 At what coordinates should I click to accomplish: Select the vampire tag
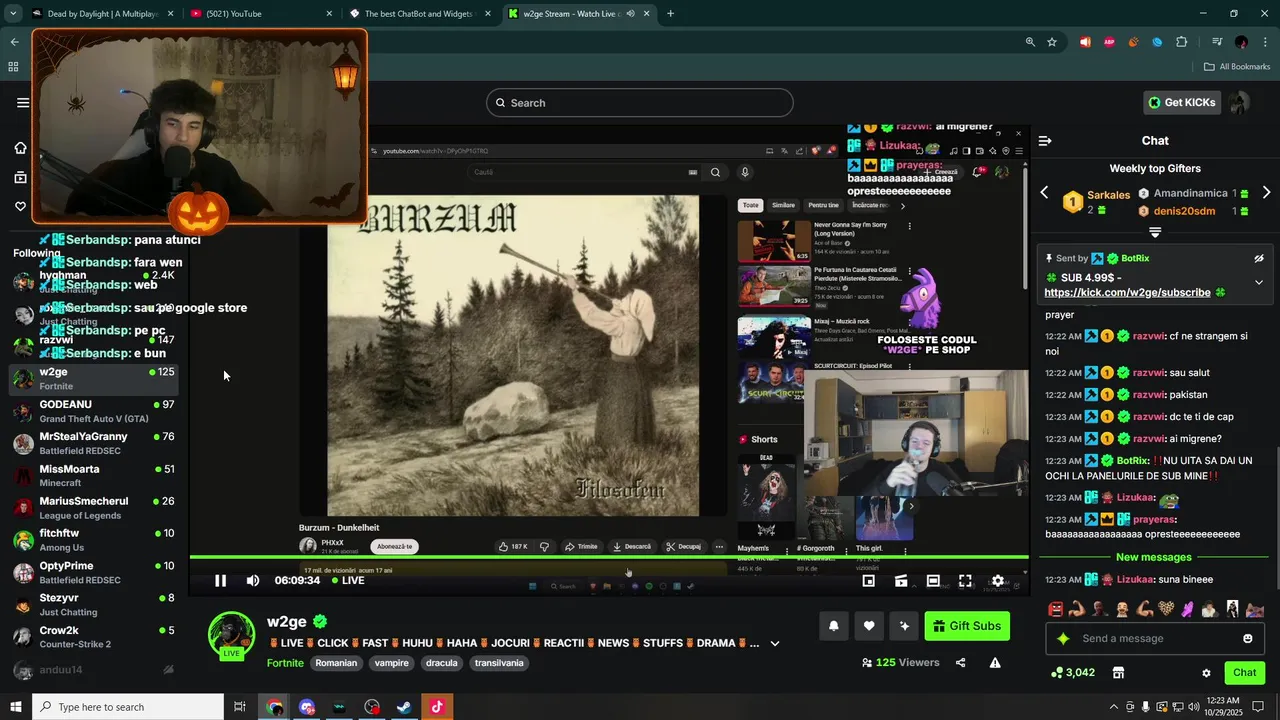tap(391, 663)
